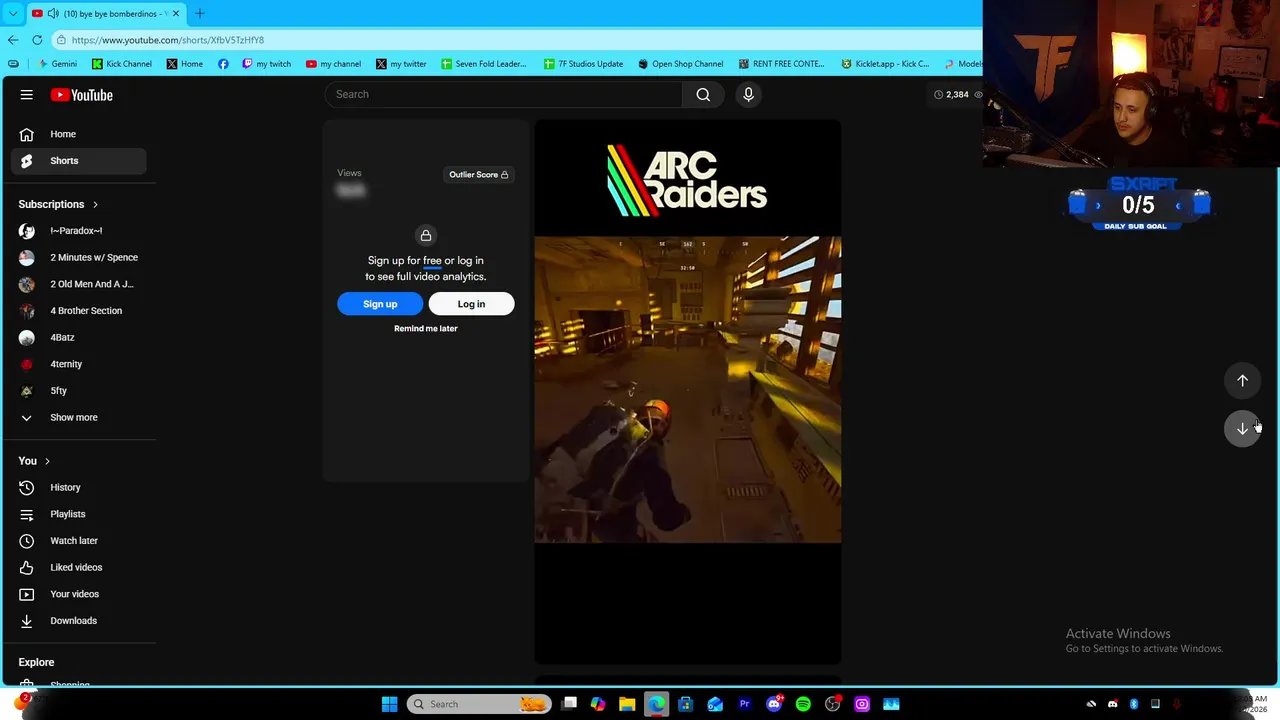The height and width of the screenshot is (720, 1280).
Task: Open RENT FREE CONTE... bookmark
Action: tap(781, 64)
